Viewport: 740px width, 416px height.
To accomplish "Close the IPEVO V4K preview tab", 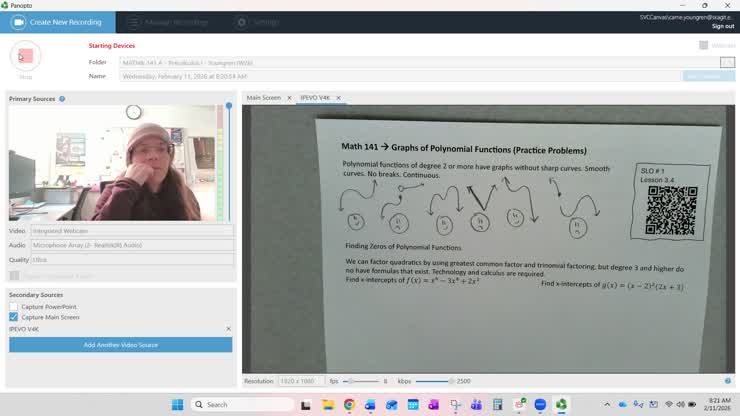I will click(338, 98).
